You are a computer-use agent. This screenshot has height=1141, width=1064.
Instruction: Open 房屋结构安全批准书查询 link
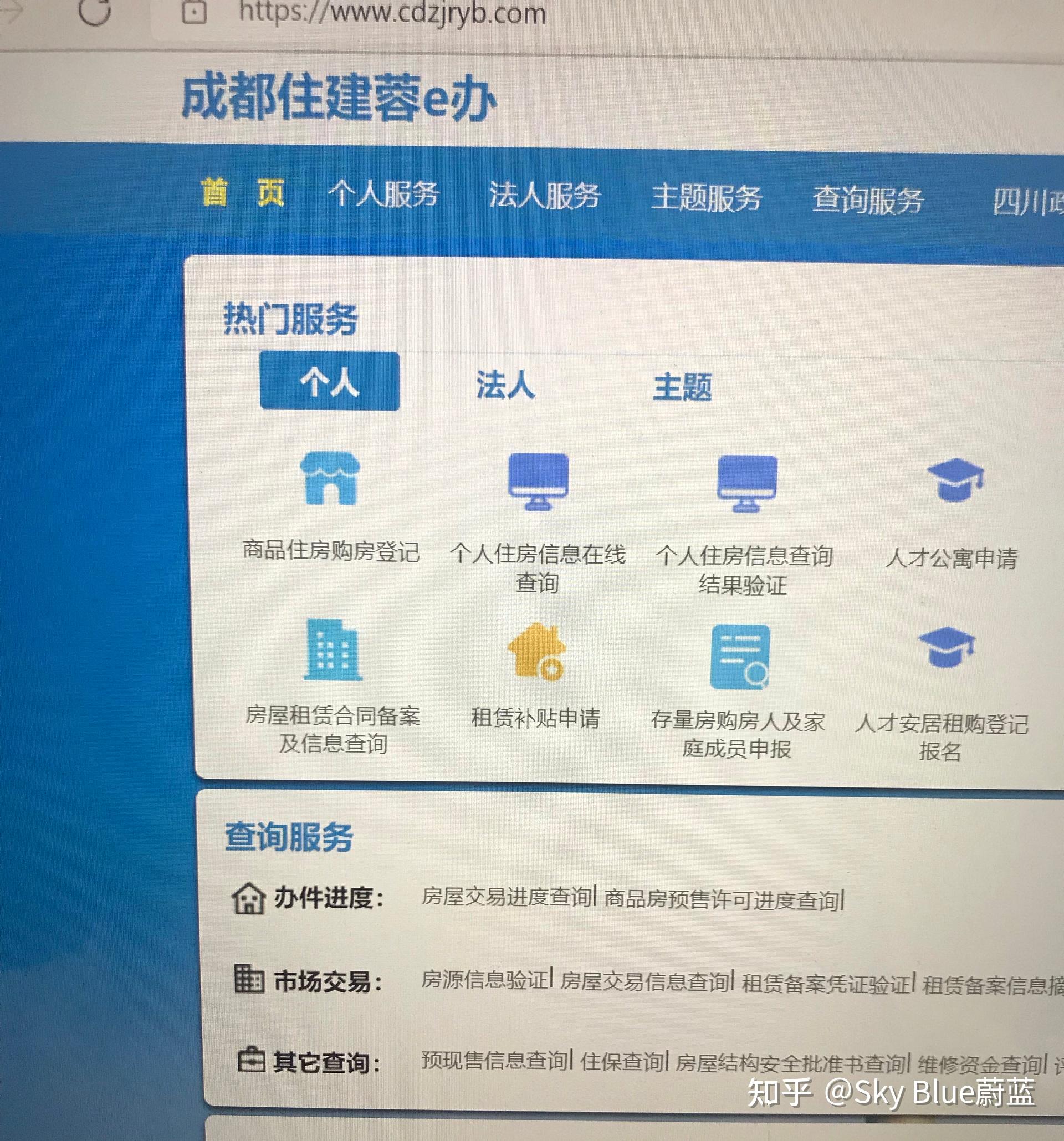coord(791,1063)
